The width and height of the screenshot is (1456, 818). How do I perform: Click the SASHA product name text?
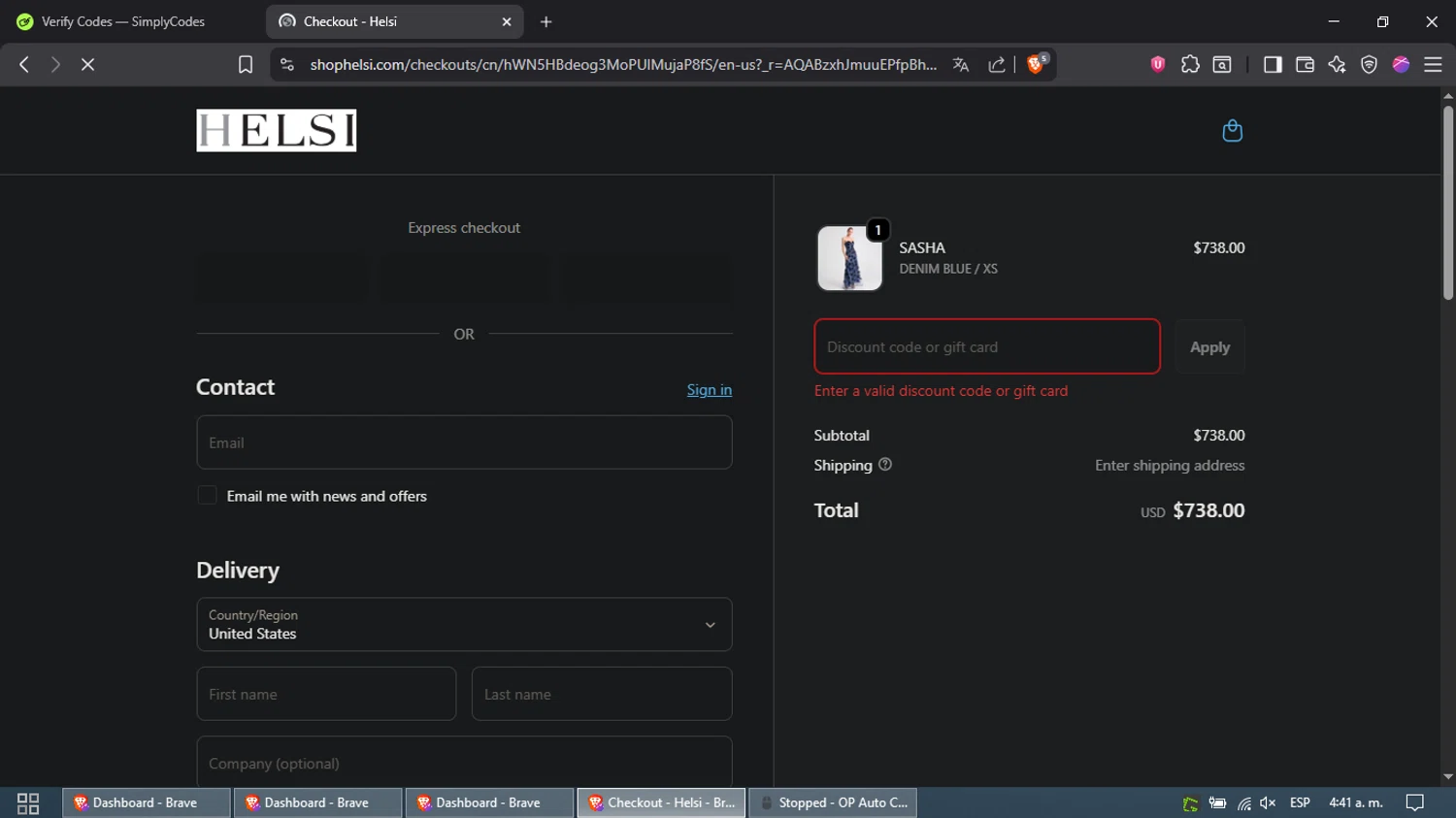(x=922, y=247)
